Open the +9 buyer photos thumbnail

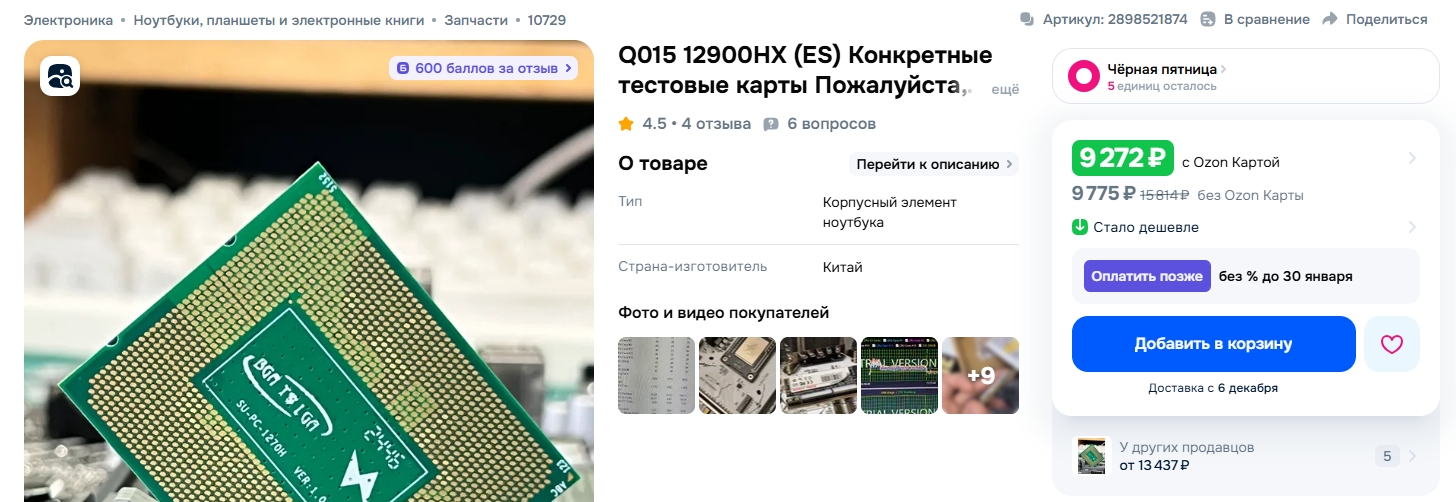980,375
